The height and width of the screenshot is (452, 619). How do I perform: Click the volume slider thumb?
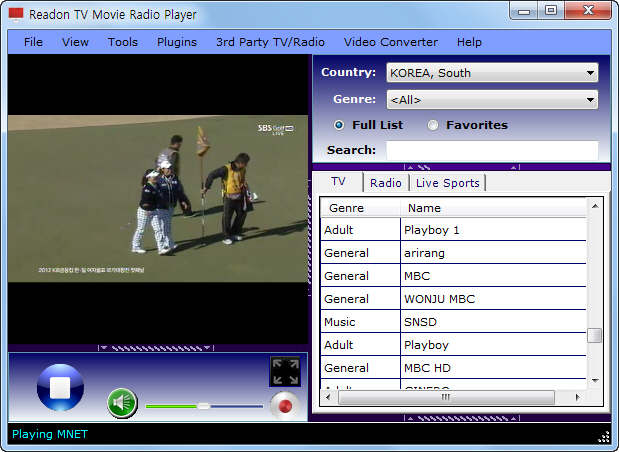point(204,406)
